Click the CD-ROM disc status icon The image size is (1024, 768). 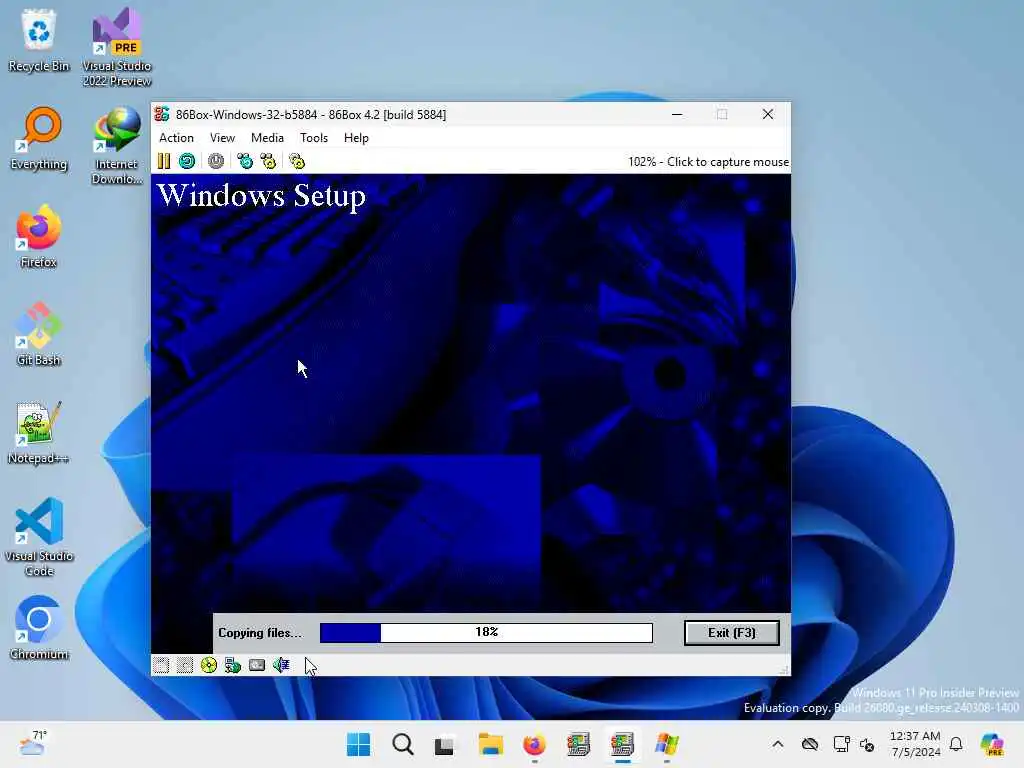point(209,665)
